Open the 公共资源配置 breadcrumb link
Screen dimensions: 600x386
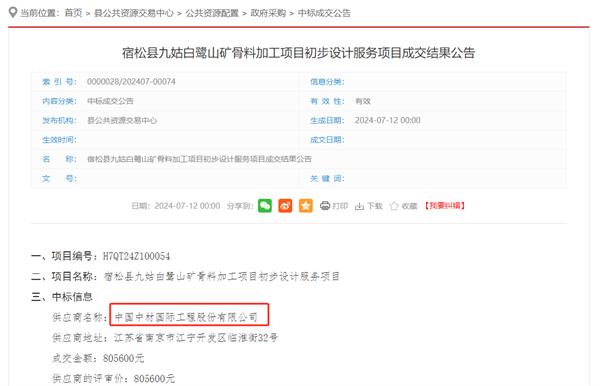[x=212, y=13]
